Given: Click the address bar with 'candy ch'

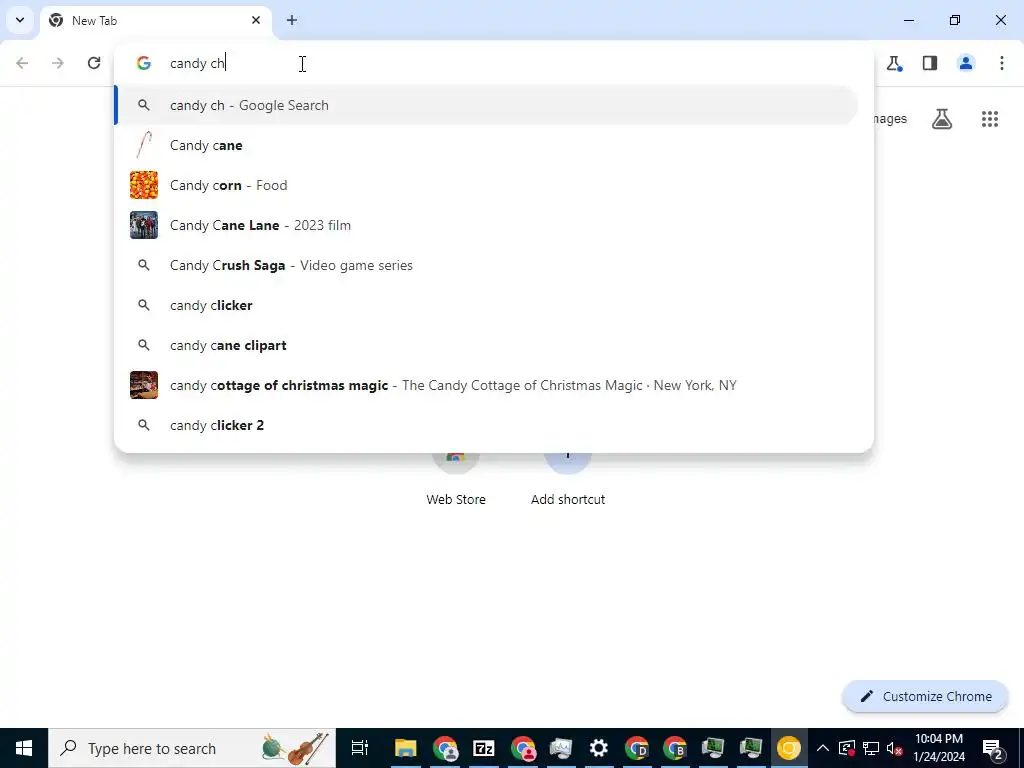Looking at the screenshot, I should pyautogui.click(x=494, y=63).
